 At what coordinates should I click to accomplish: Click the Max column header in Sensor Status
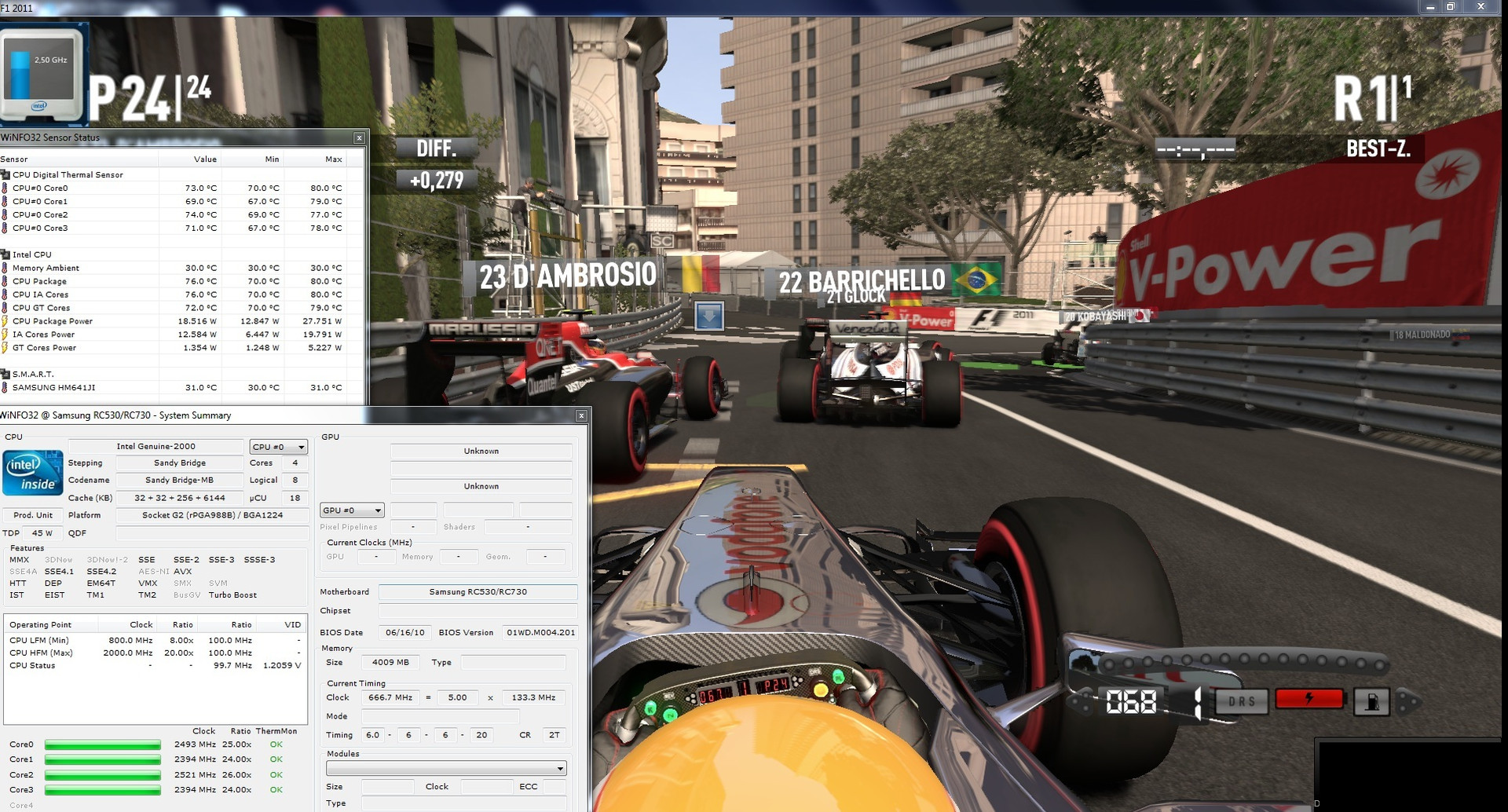point(315,159)
